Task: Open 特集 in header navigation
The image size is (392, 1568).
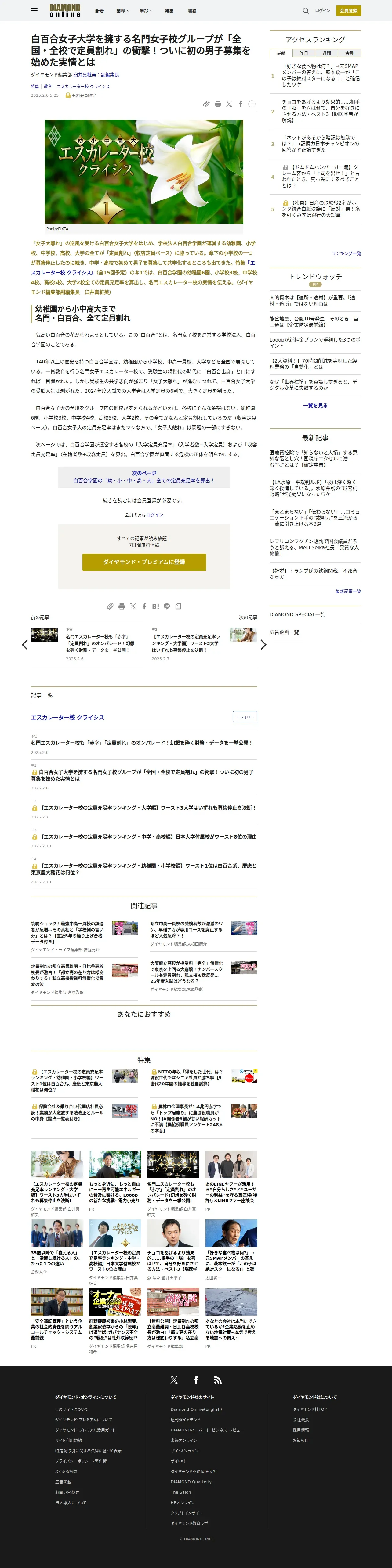Action: coord(169,11)
